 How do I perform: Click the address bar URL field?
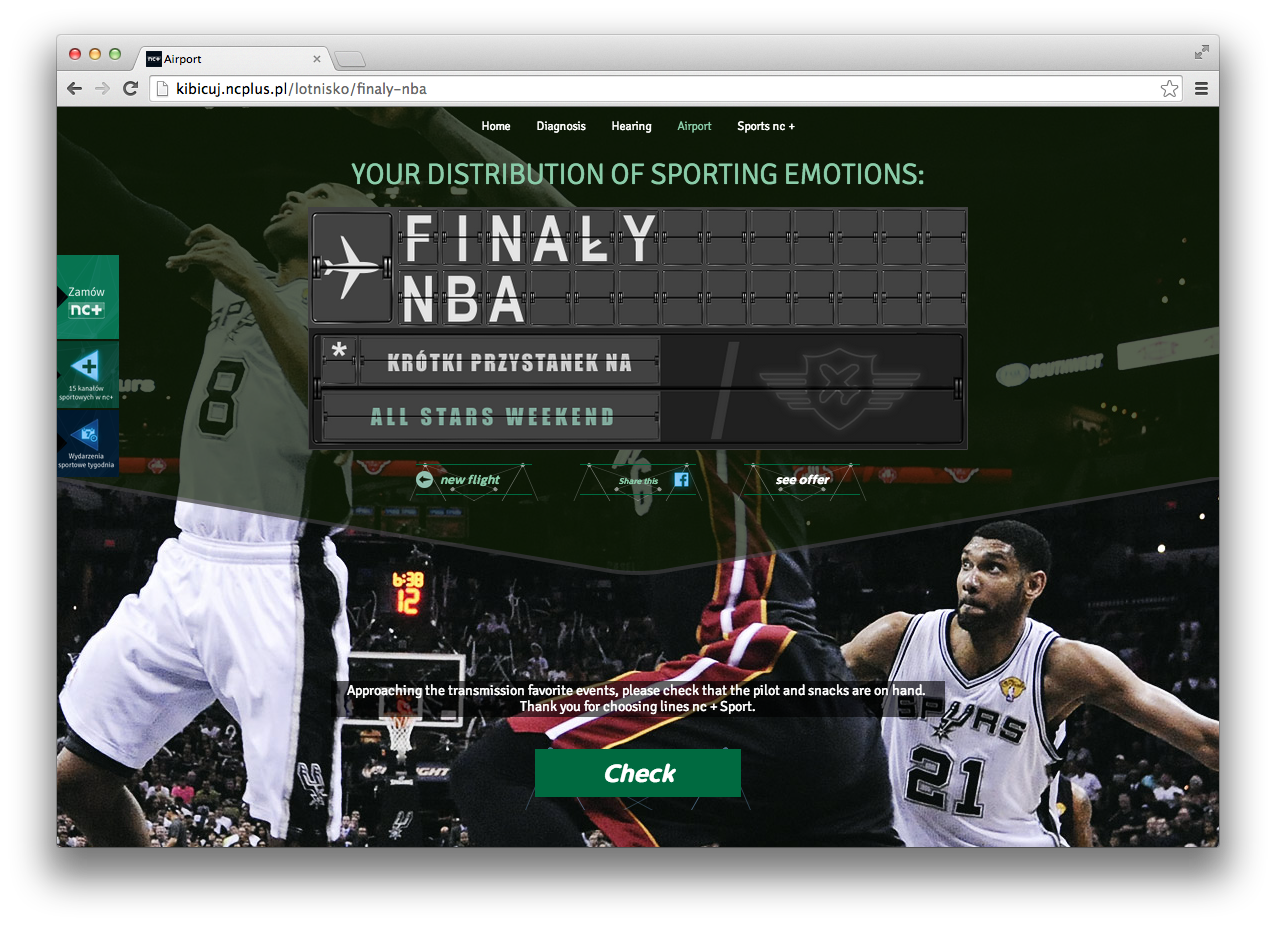(665, 89)
